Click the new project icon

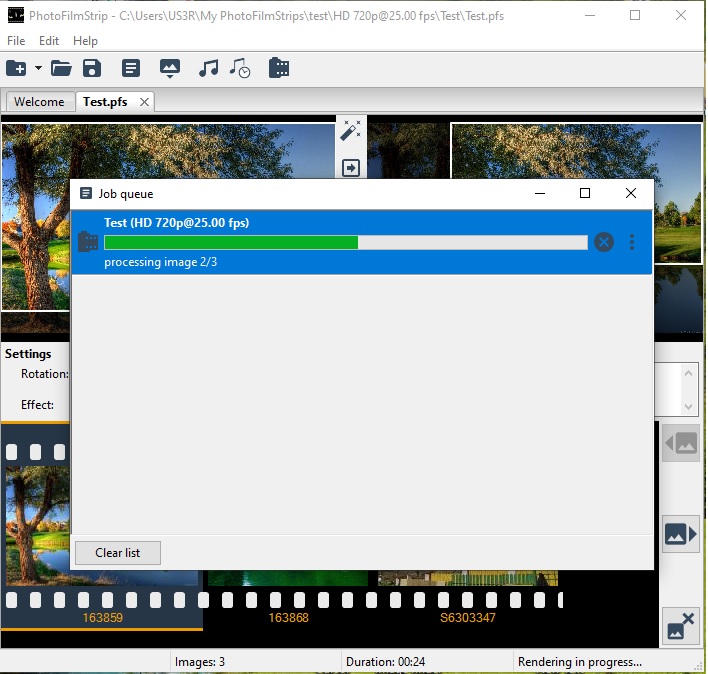tap(16, 68)
